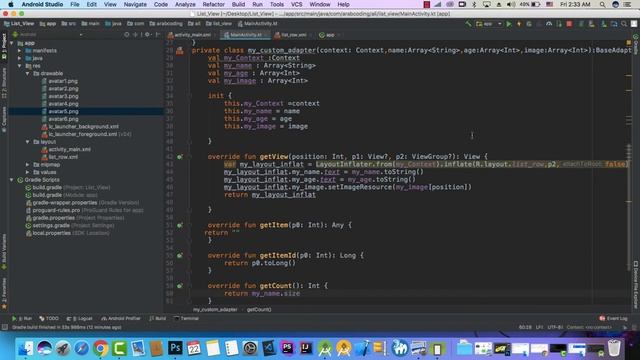Open the Refactor menu

click(213, 4)
